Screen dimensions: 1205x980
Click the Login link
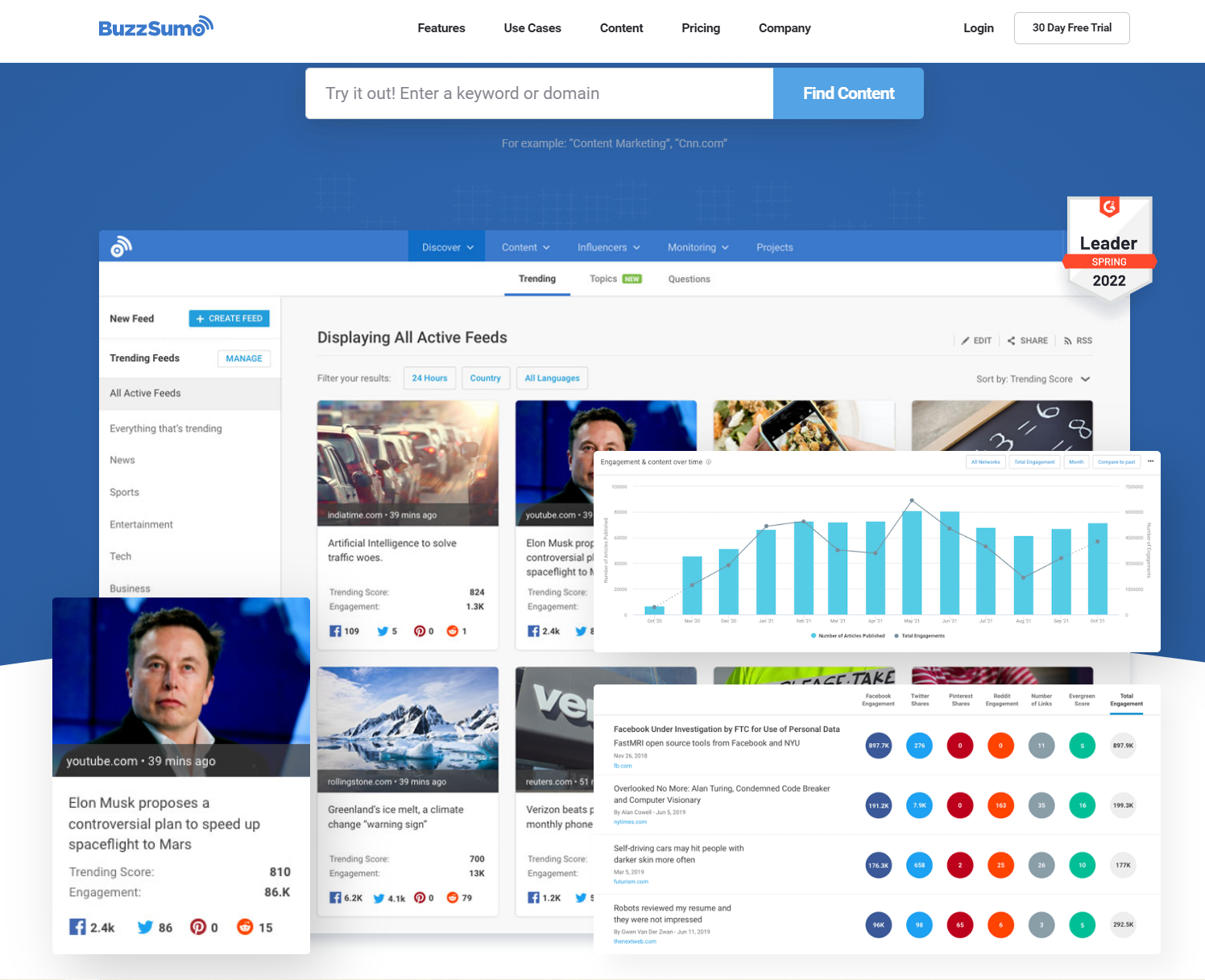pos(979,28)
